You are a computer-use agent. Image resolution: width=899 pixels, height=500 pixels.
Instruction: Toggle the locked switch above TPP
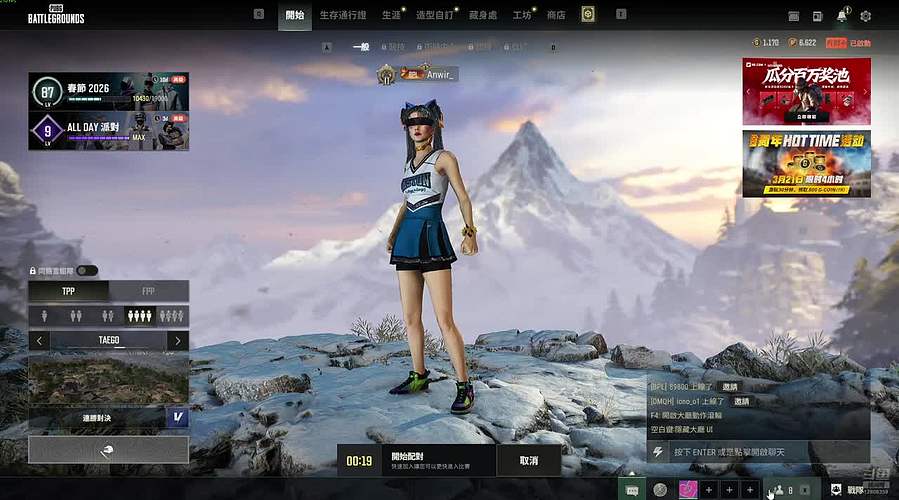pyautogui.click(x=87, y=271)
